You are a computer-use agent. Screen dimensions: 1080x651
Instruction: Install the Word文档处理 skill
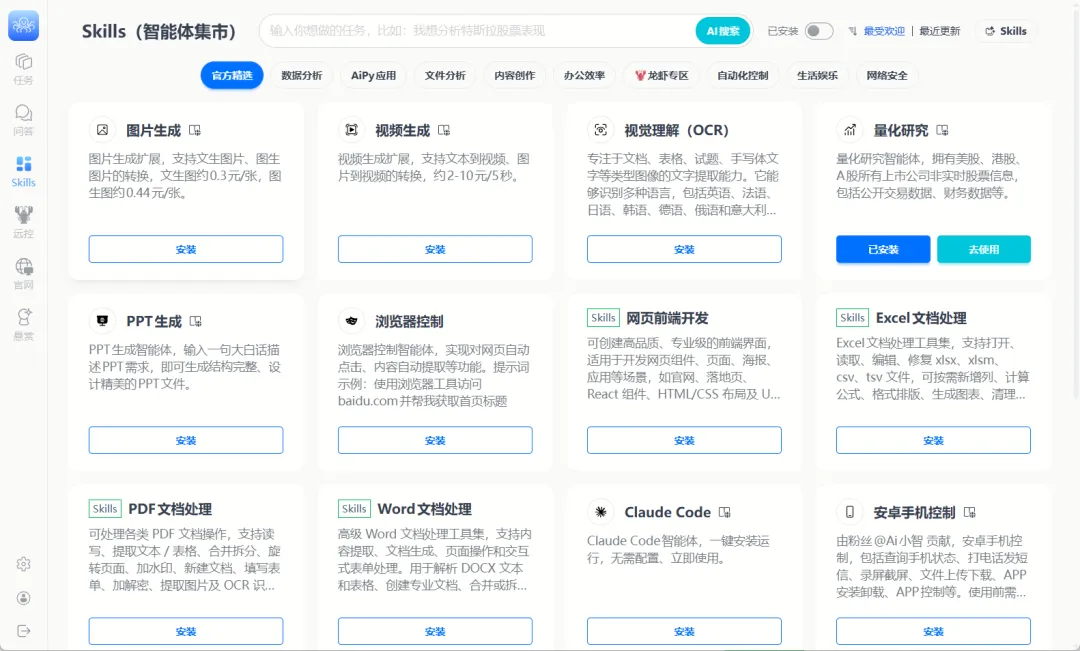coord(435,631)
